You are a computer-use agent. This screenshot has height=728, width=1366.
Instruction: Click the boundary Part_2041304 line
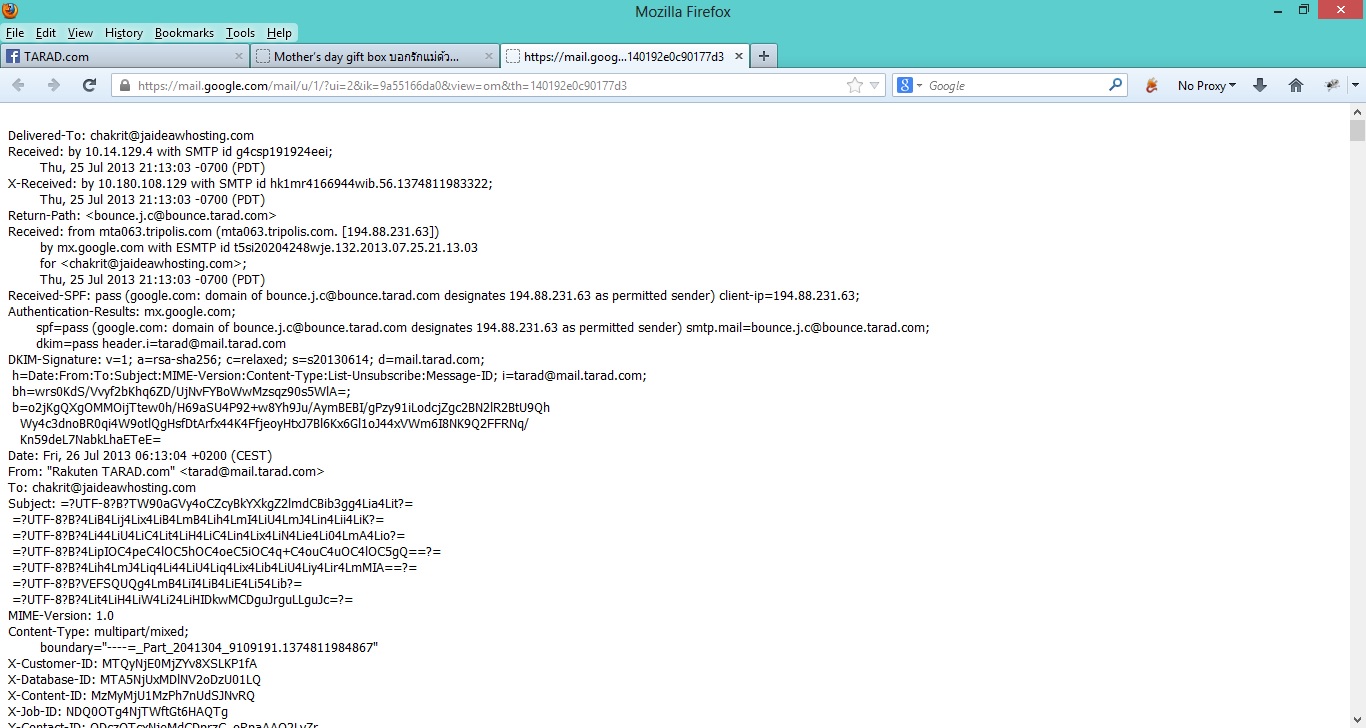coord(209,648)
